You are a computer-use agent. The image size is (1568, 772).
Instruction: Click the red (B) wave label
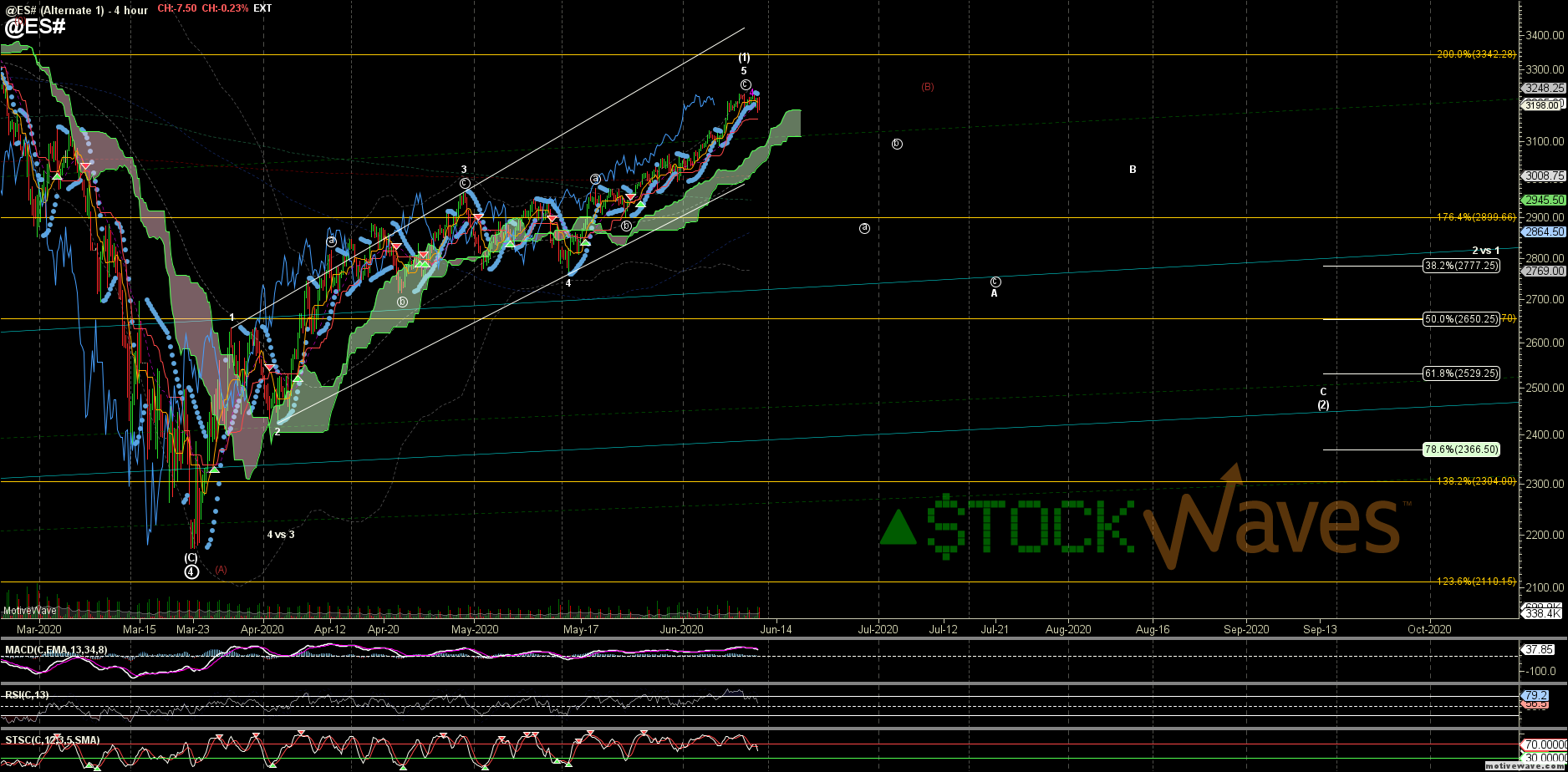(x=927, y=87)
